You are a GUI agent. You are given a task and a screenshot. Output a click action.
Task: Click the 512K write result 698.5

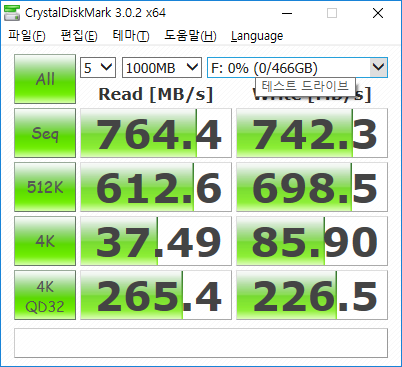click(312, 187)
